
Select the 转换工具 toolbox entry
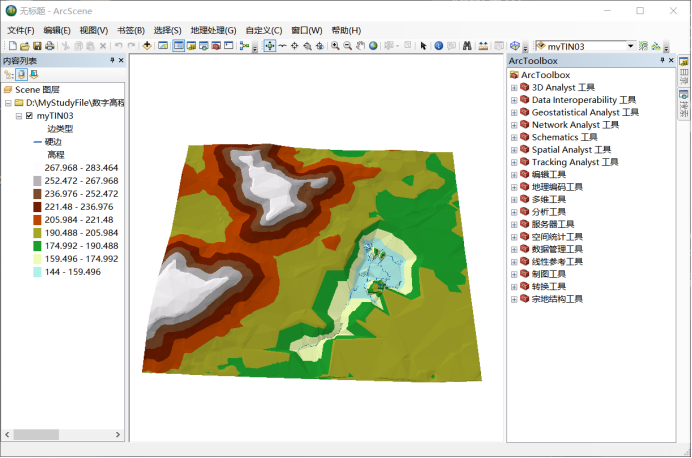point(549,286)
